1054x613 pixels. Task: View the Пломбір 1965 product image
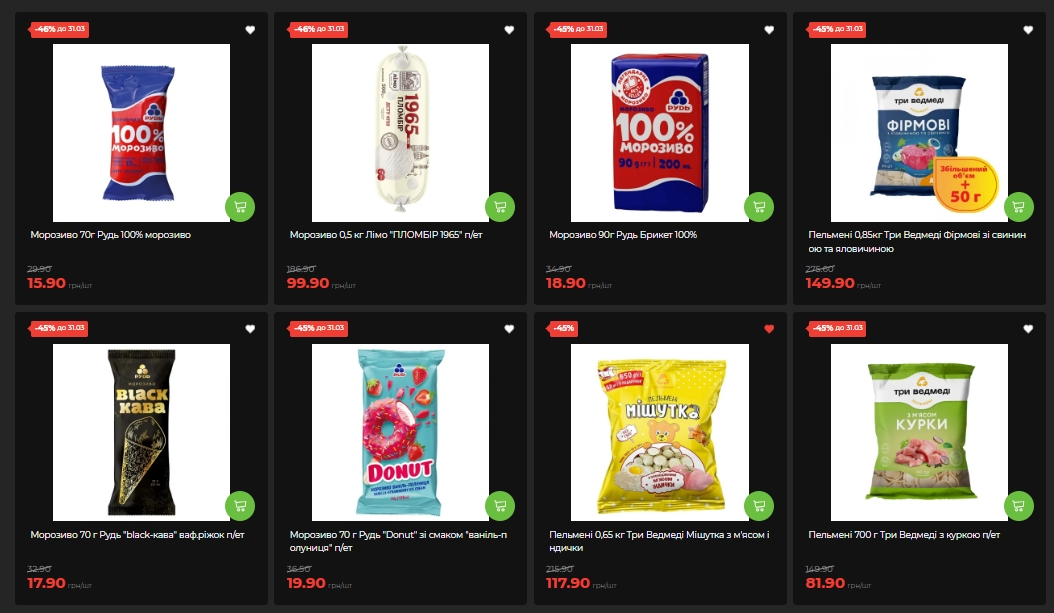(400, 133)
